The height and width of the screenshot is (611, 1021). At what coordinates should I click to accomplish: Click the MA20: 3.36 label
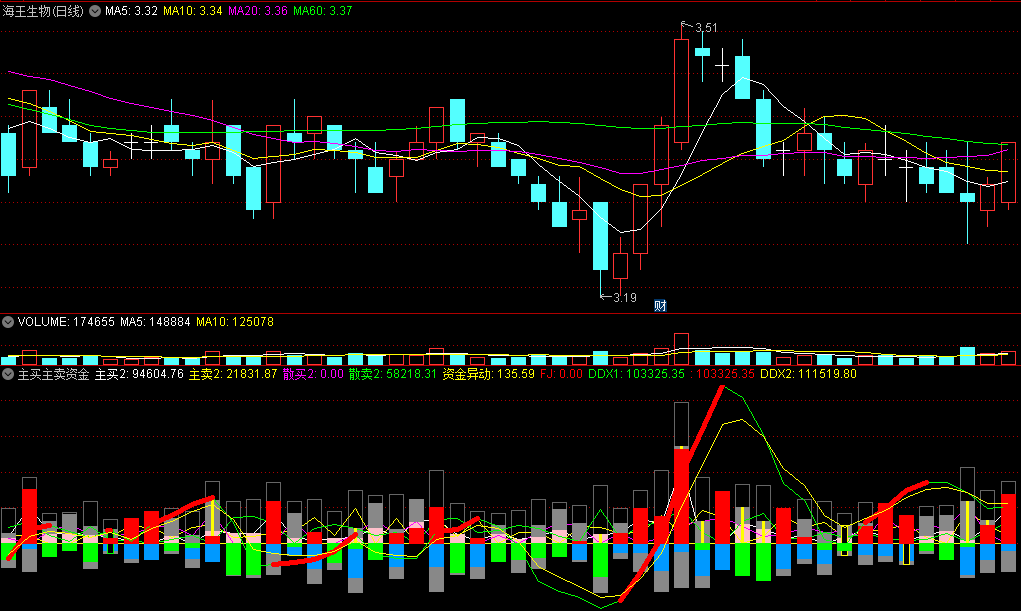point(258,11)
